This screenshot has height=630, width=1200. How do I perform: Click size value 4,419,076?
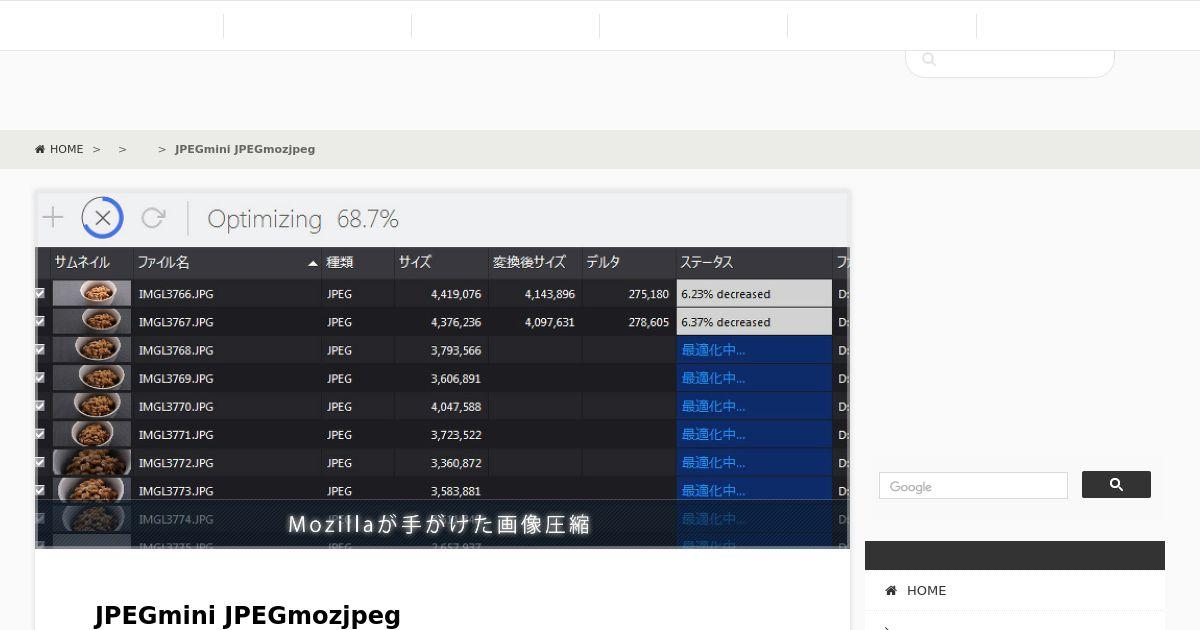456,294
